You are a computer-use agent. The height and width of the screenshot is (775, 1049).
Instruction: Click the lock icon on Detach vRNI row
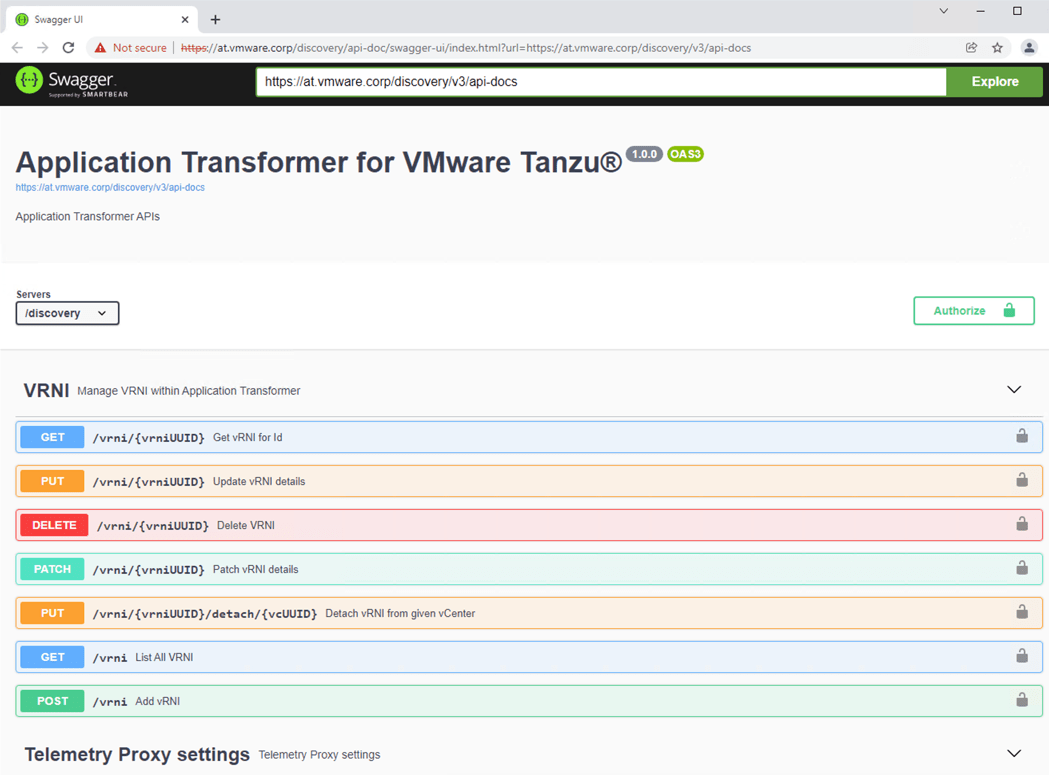click(x=1021, y=613)
